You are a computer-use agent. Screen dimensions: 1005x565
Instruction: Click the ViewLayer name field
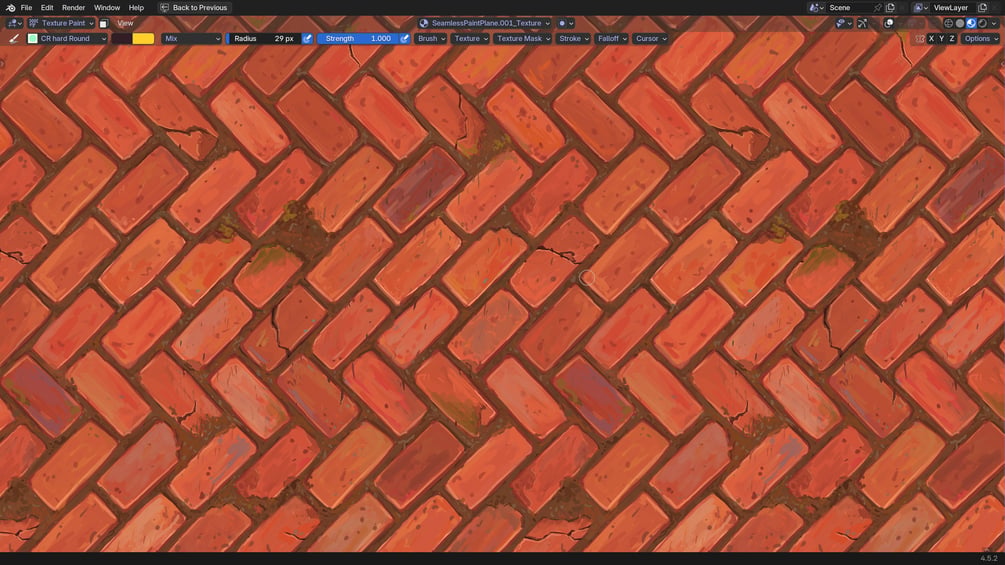pyautogui.click(x=954, y=8)
